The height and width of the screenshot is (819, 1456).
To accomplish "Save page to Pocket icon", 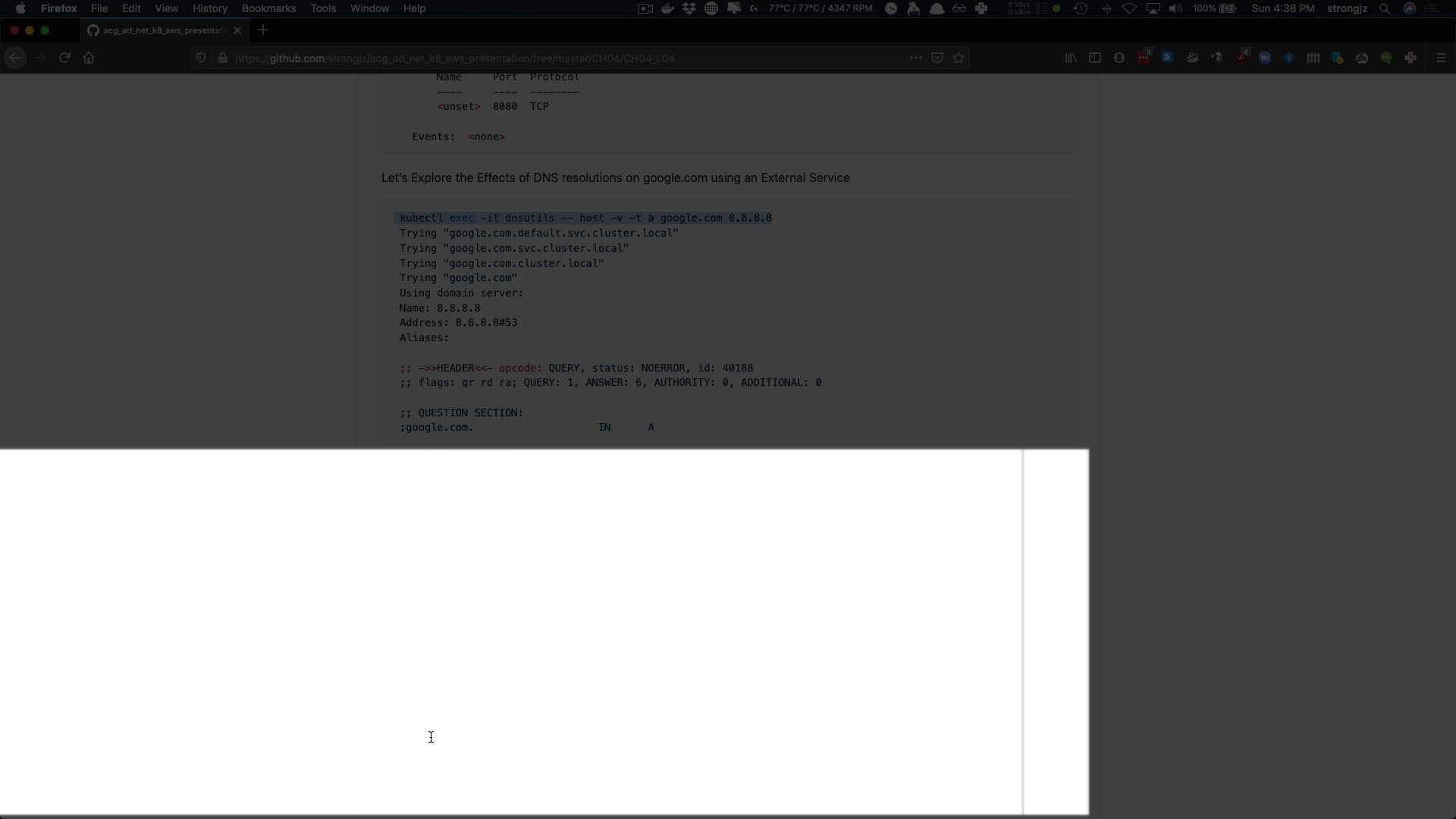I will pyautogui.click(x=937, y=58).
